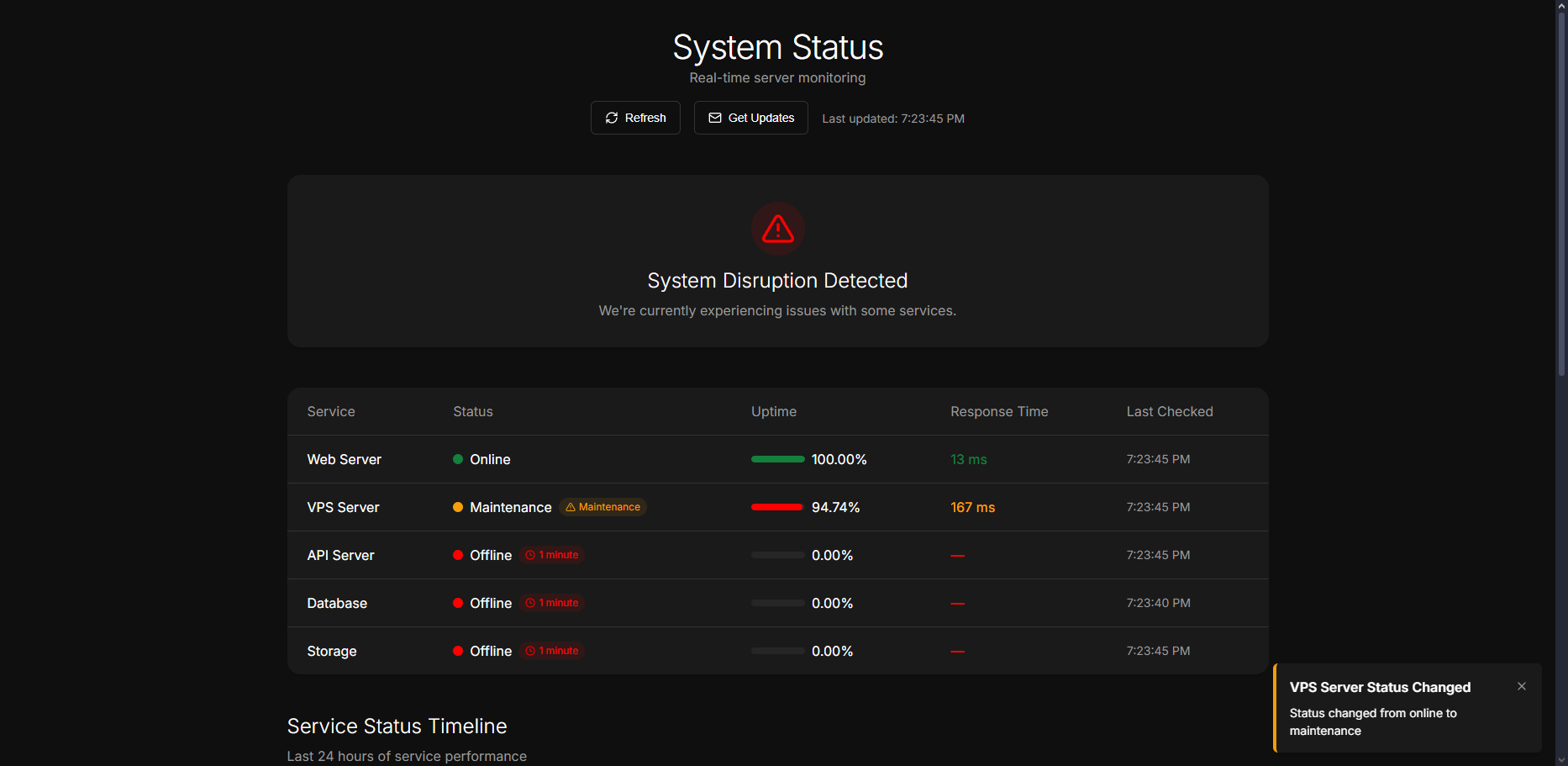Click the Web Server uptime bar
1568x766 pixels.
pos(777,459)
